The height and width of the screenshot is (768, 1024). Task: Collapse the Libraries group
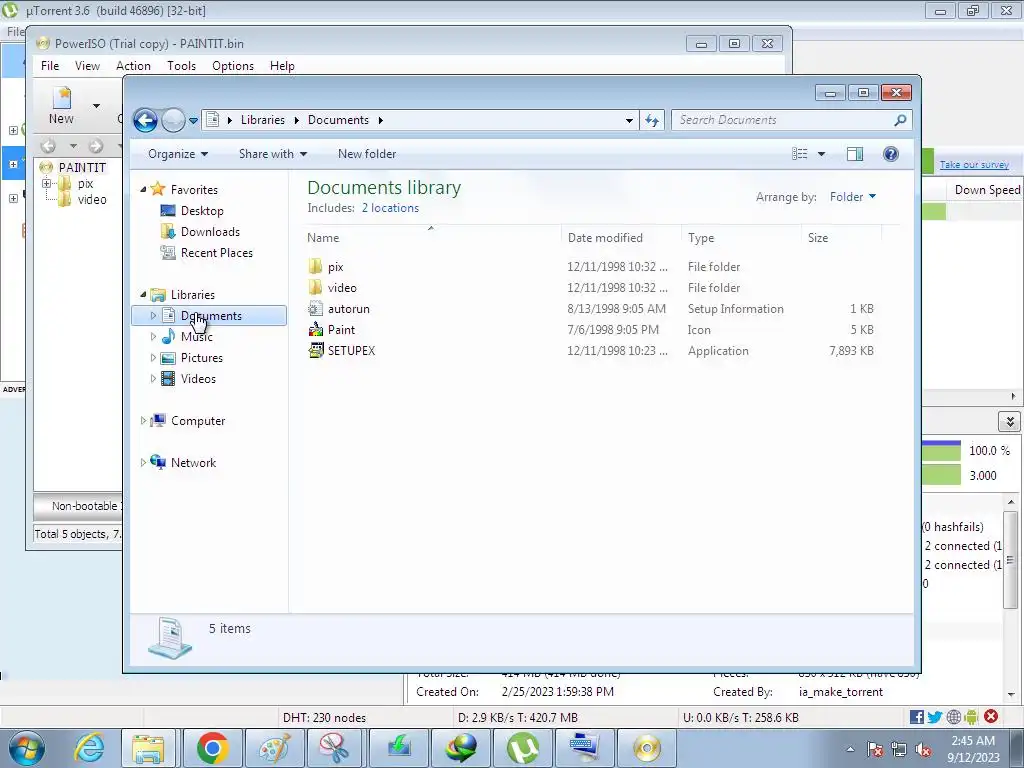[x=143, y=295]
